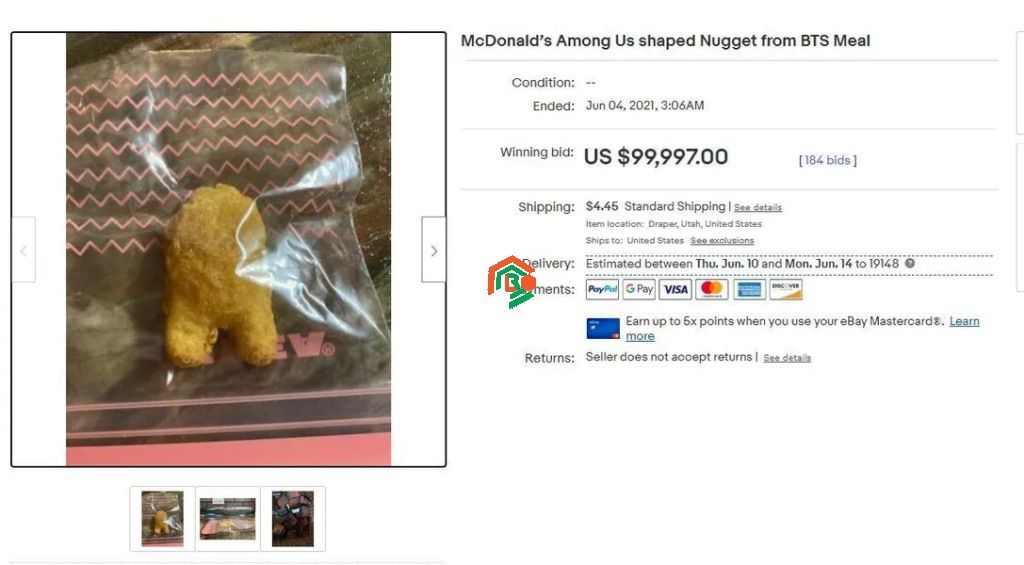Show previous photo with left arrow
The height and width of the screenshot is (565, 1024).
(x=24, y=250)
